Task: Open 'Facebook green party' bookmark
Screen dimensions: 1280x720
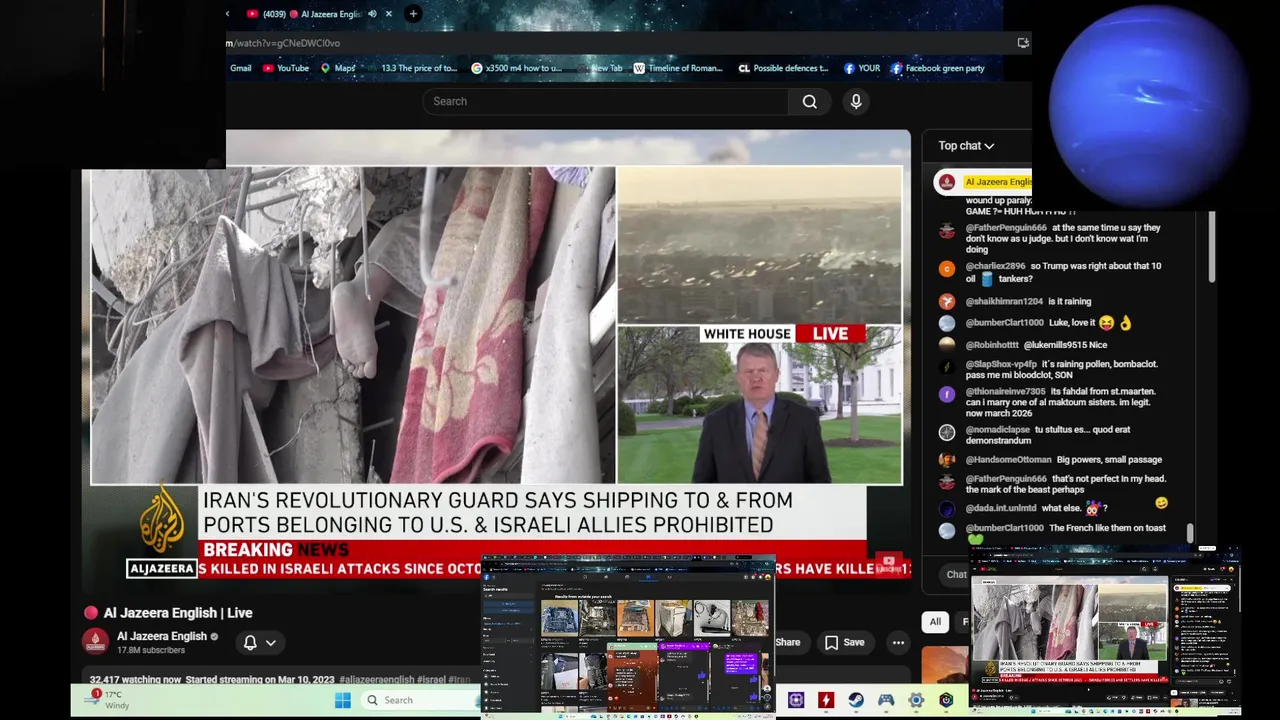Action: (x=938, y=68)
